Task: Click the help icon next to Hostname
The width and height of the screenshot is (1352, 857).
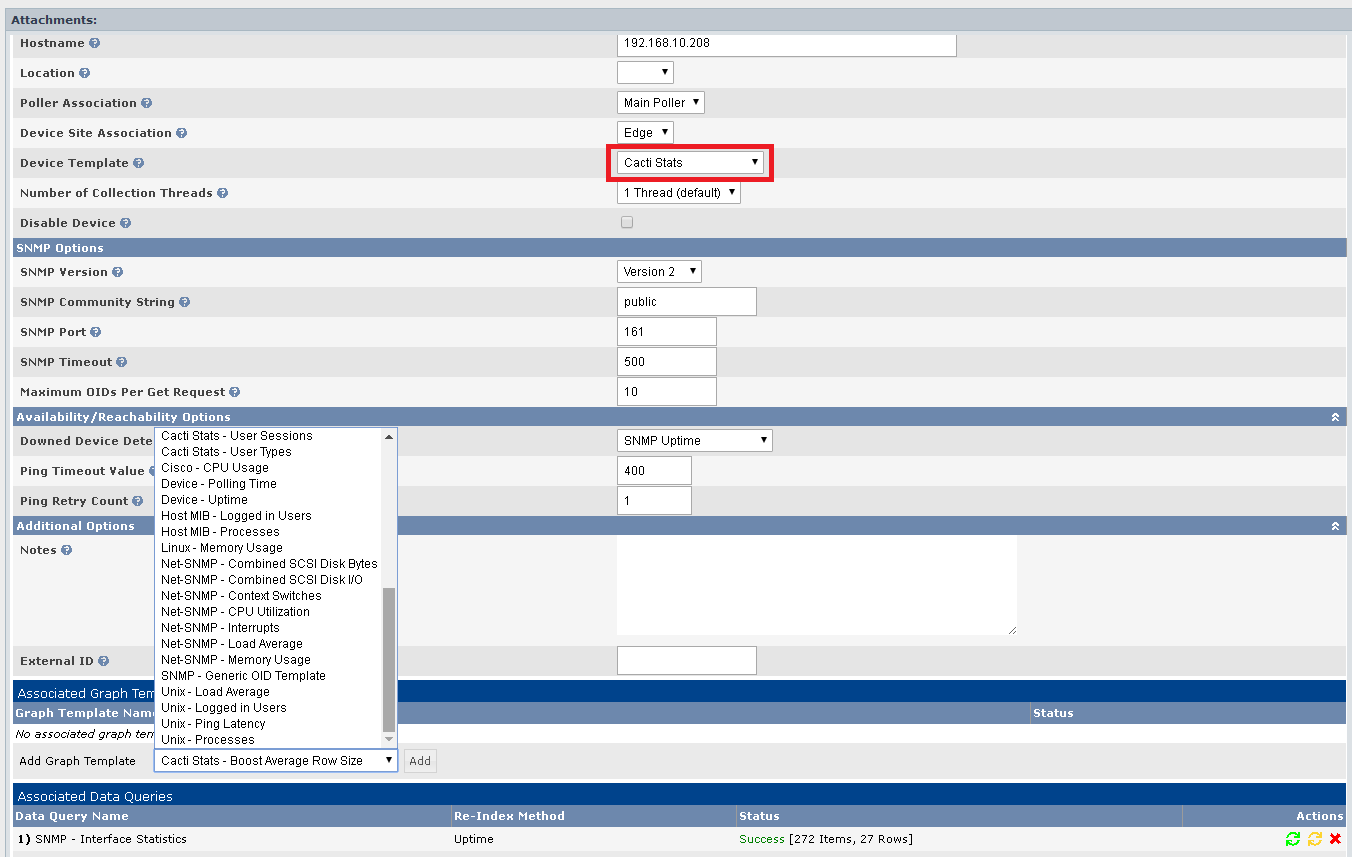Action: coord(94,43)
